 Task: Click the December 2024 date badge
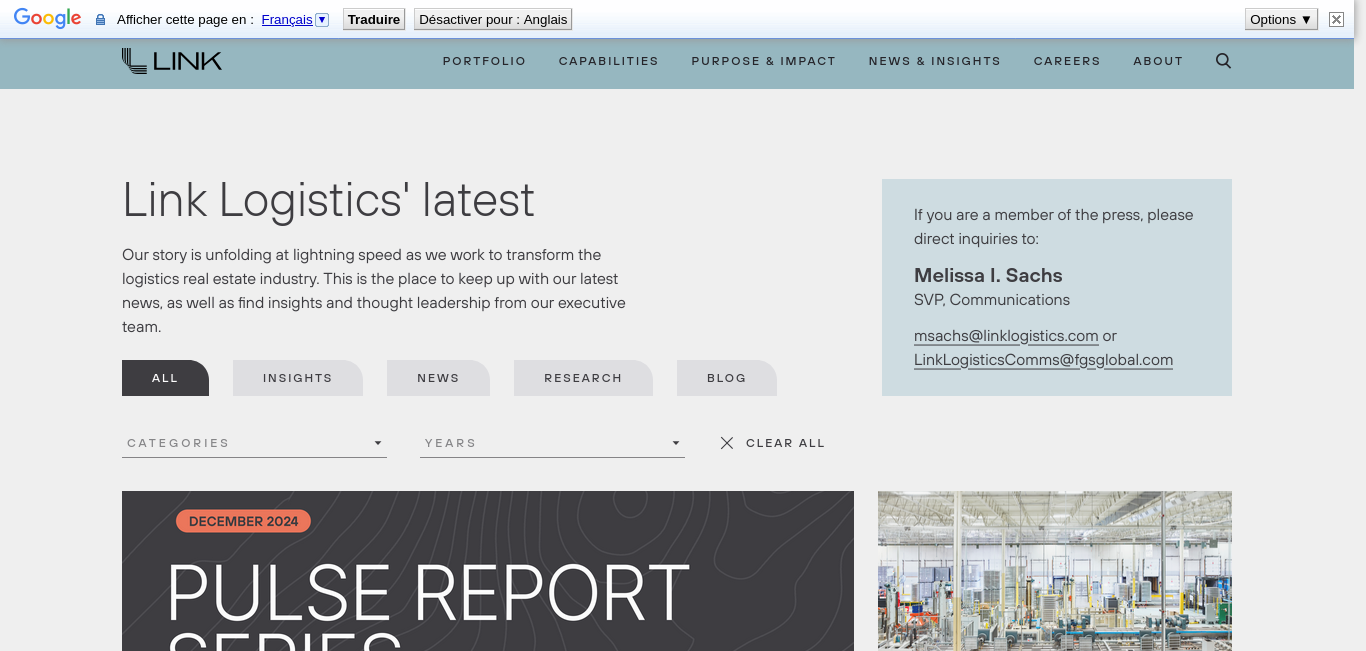coord(243,521)
